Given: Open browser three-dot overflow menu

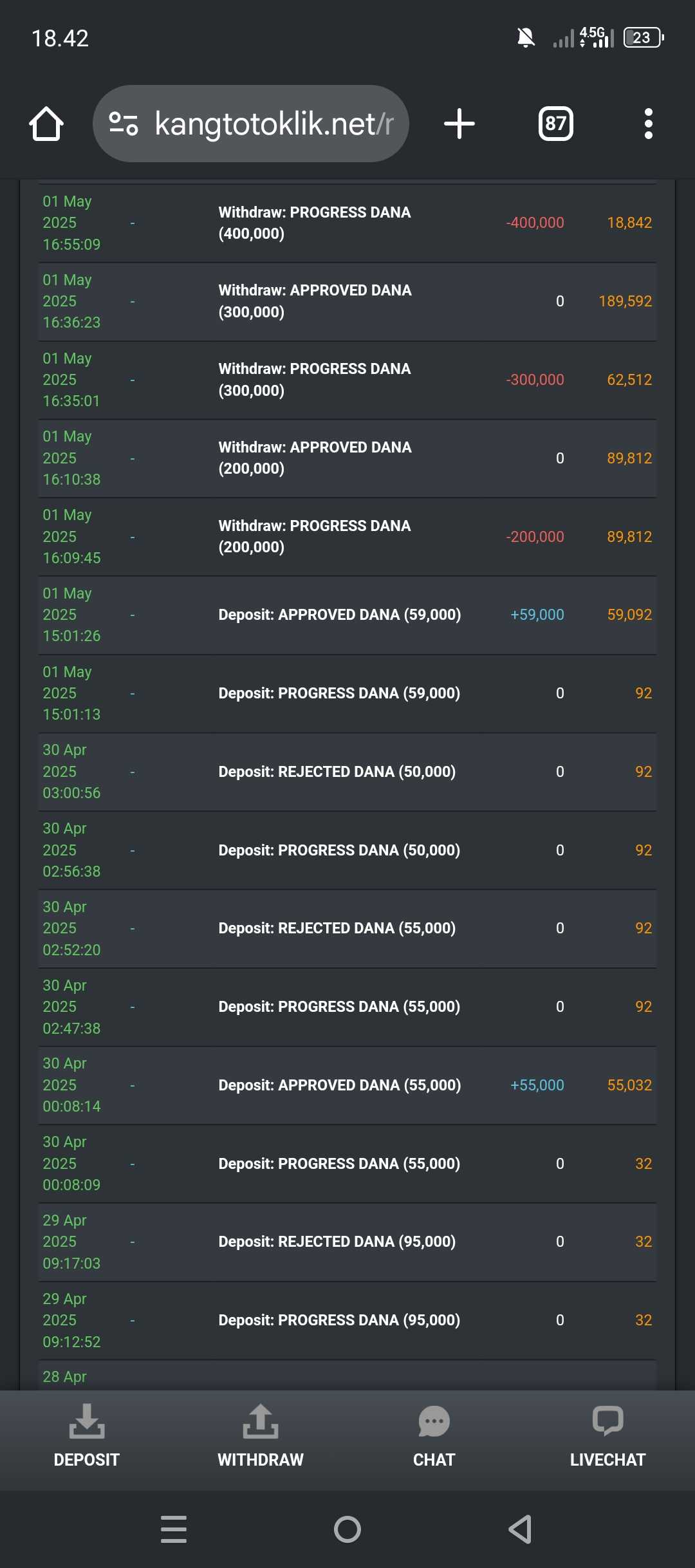Looking at the screenshot, I should tap(649, 124).
